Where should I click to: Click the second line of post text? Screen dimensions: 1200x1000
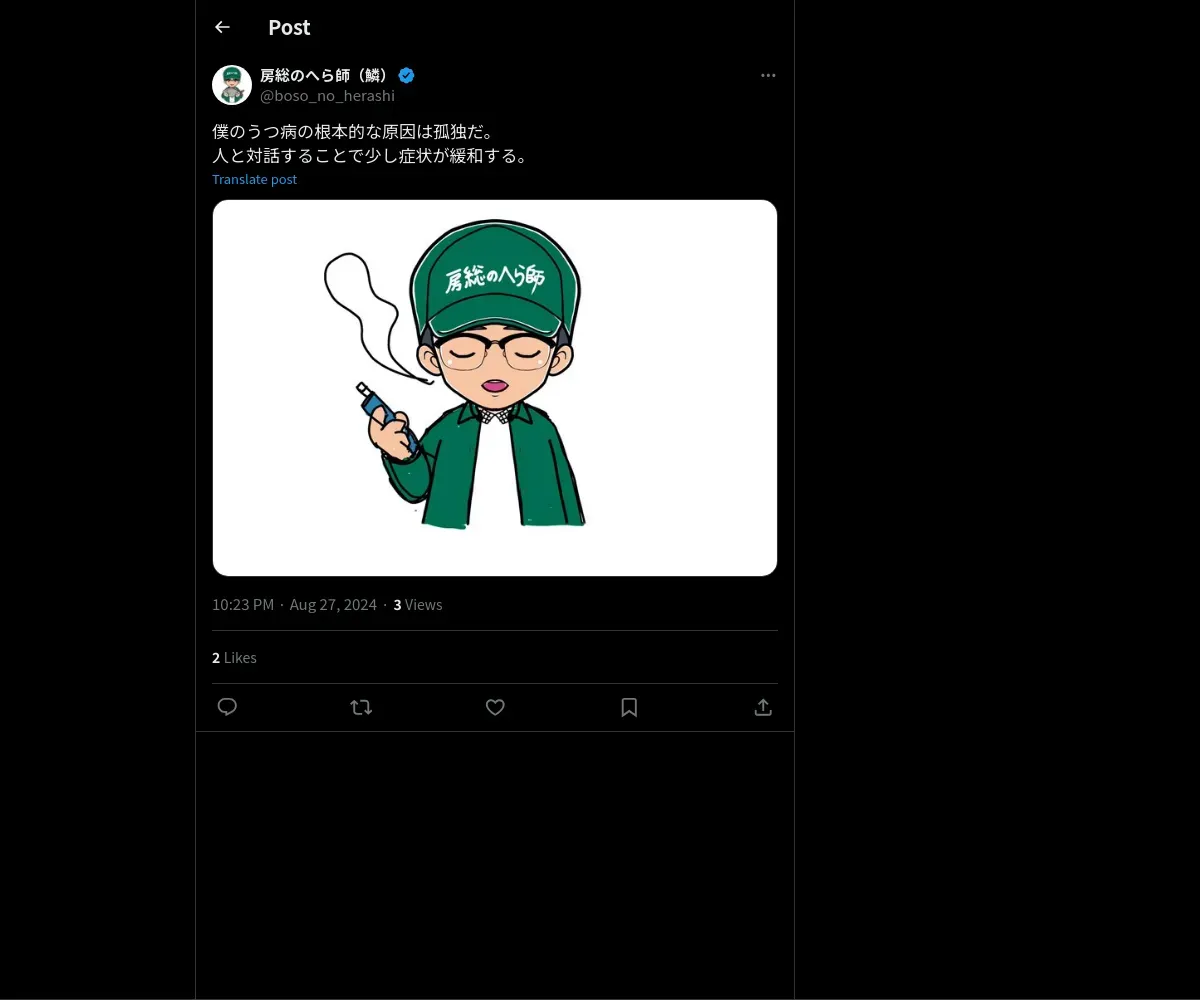(x=371, y=156)
